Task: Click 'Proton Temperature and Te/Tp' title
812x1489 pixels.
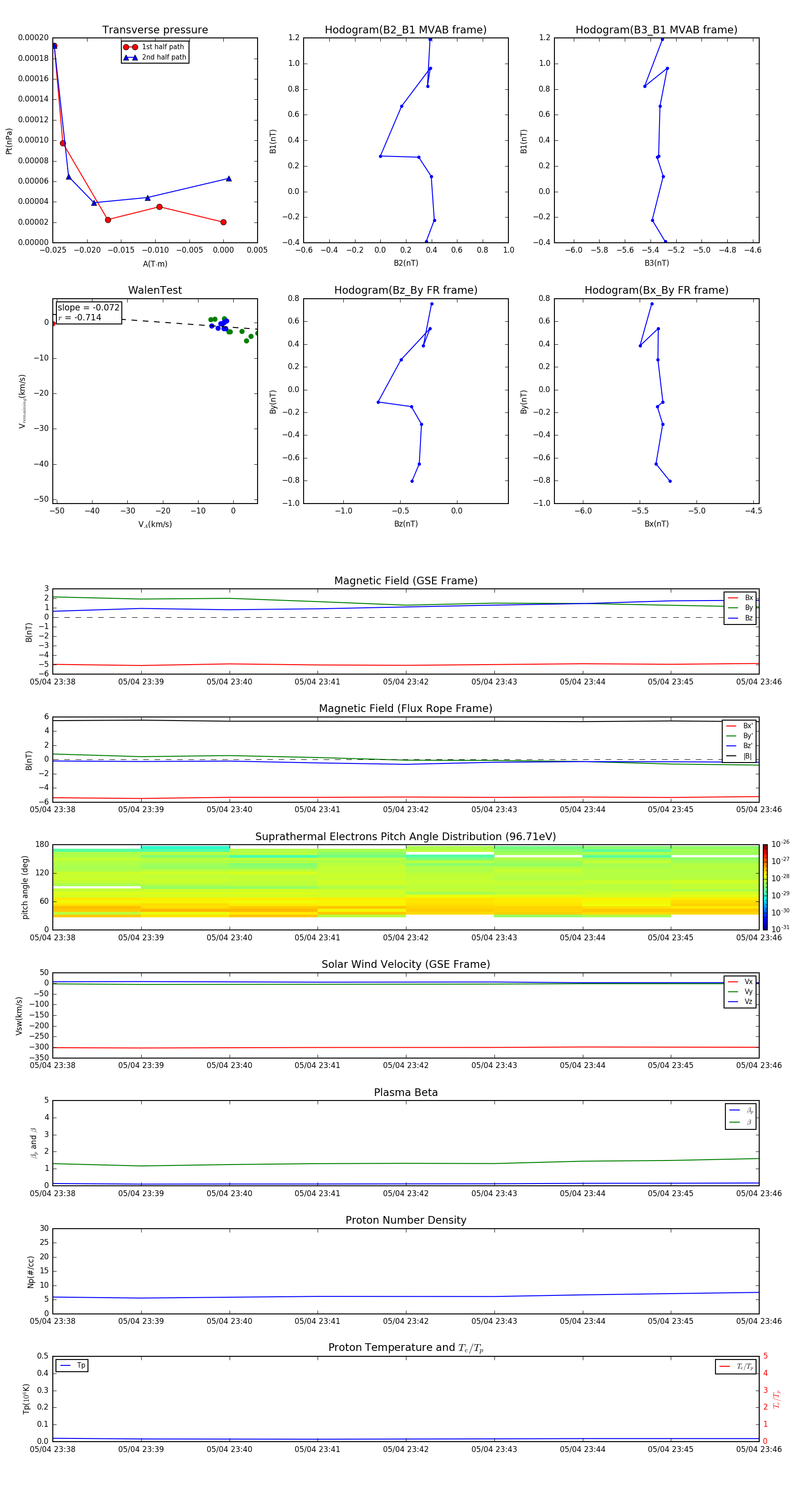Action: (x=406, y=1348)
